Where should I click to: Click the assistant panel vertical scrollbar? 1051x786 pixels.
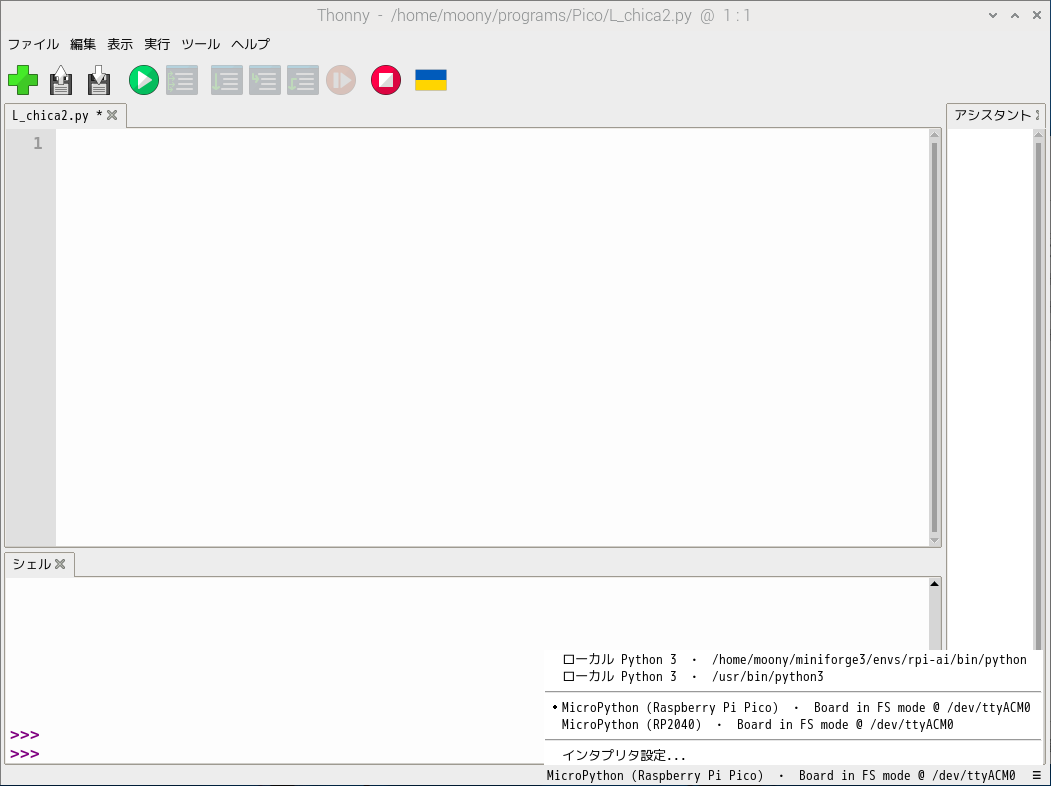[x=1039, y=395]
